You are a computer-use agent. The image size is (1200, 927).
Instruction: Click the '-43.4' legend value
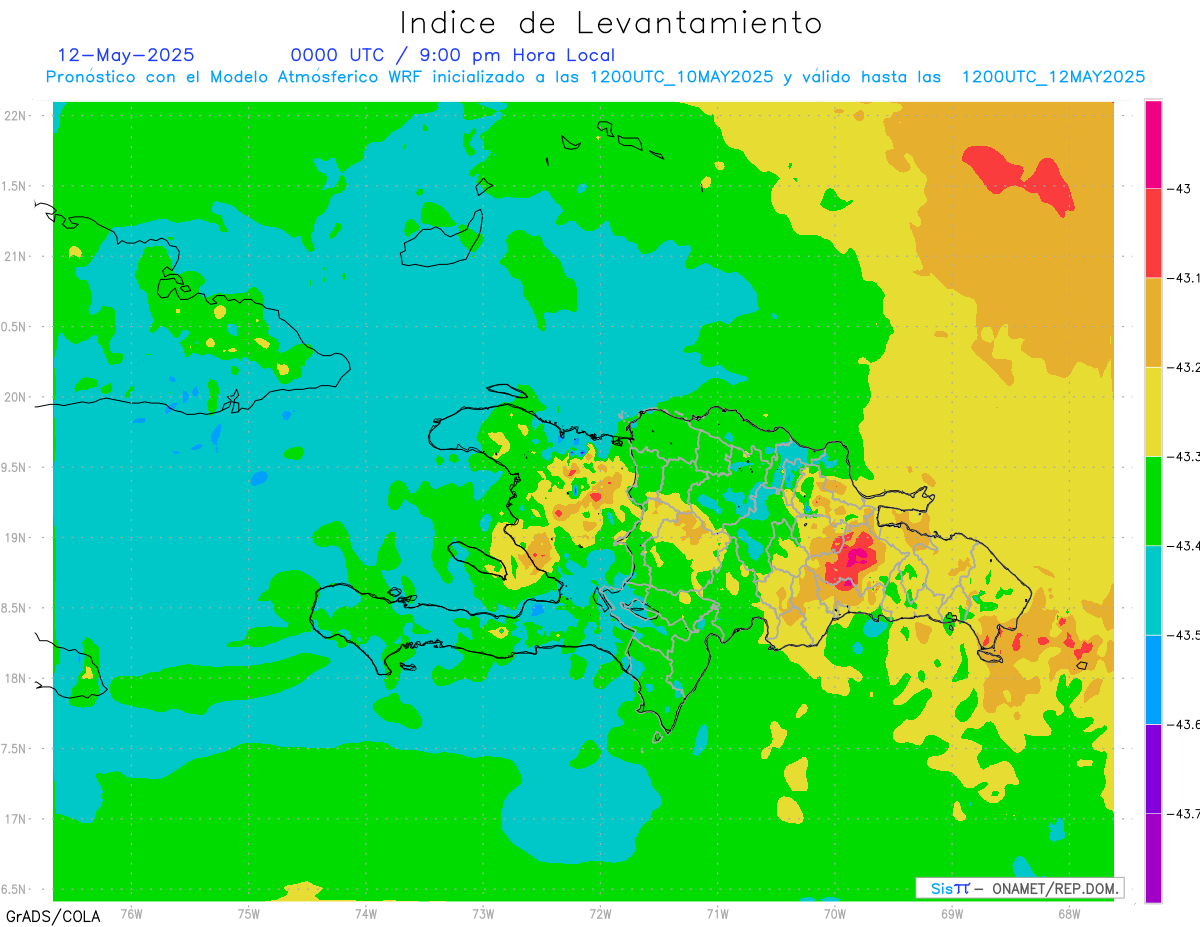pyautogui.click(x=1185, y=545)
